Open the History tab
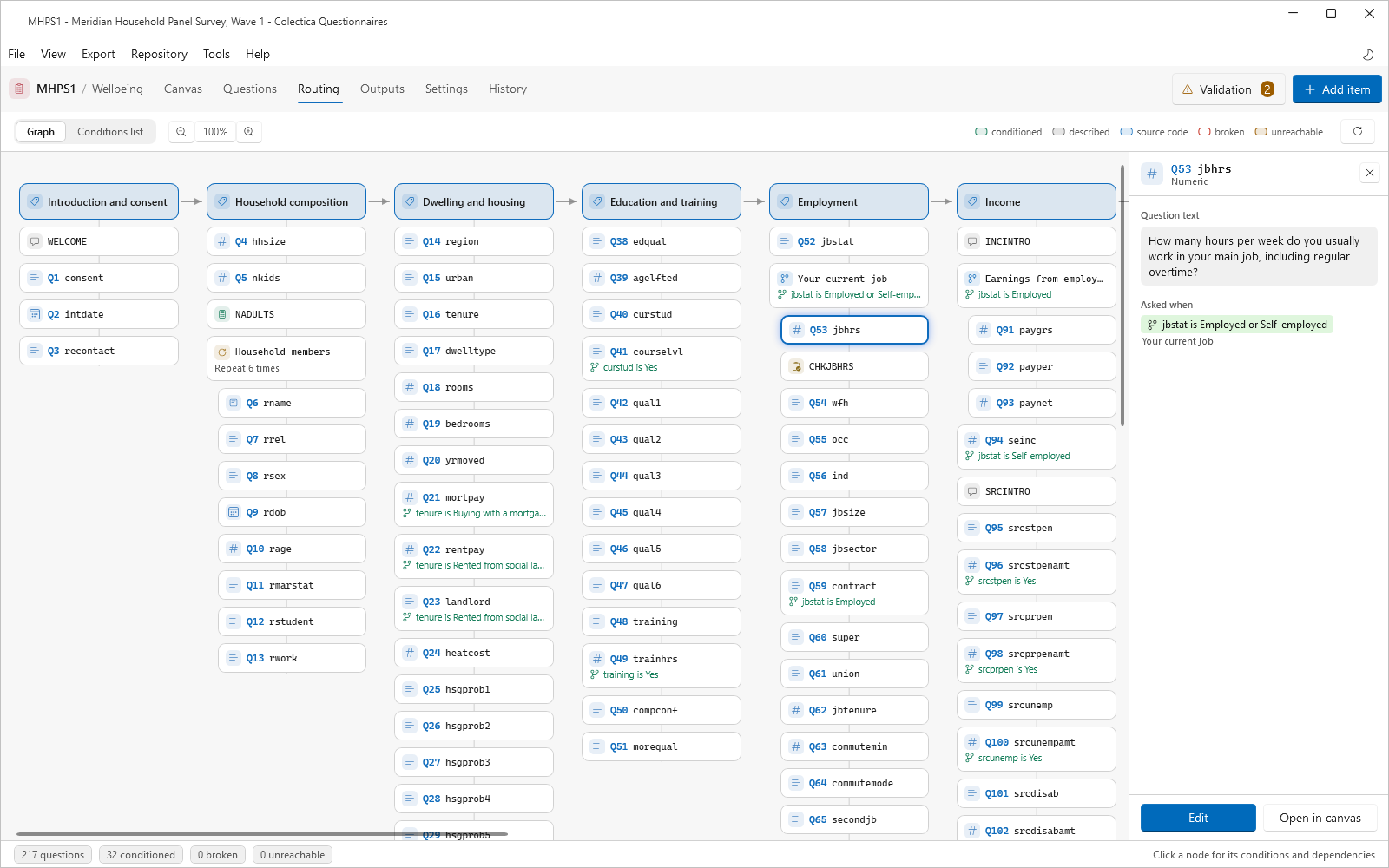 [x=508, y=89]
